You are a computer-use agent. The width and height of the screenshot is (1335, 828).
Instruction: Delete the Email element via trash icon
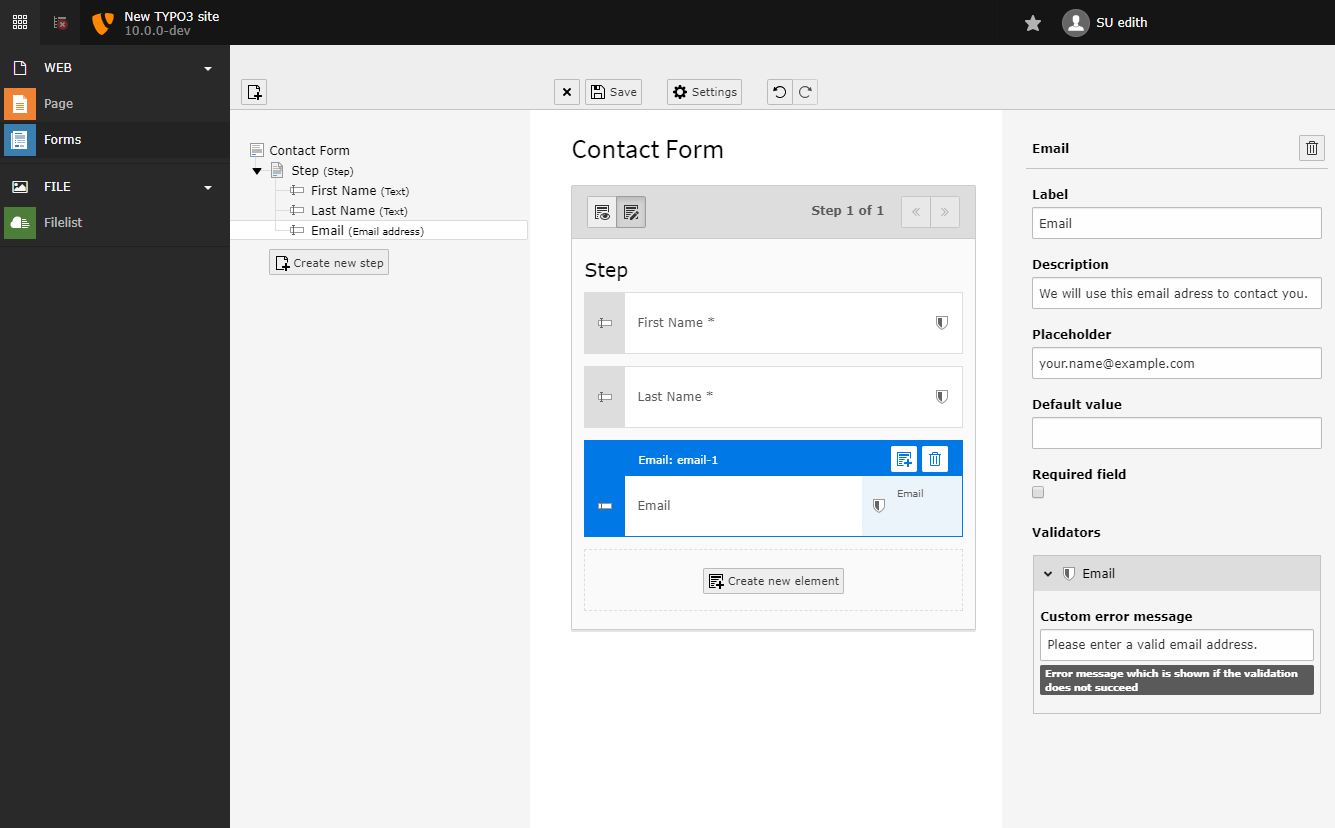click(x=934, y=458)
